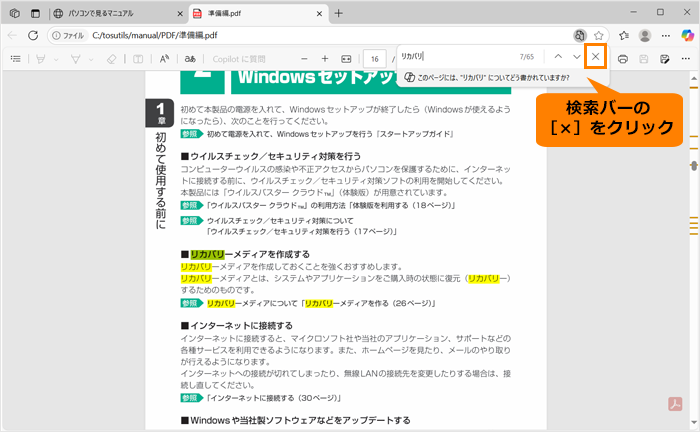
Task: Click the ファイル site info badge
Action: [x=68, y=35]
